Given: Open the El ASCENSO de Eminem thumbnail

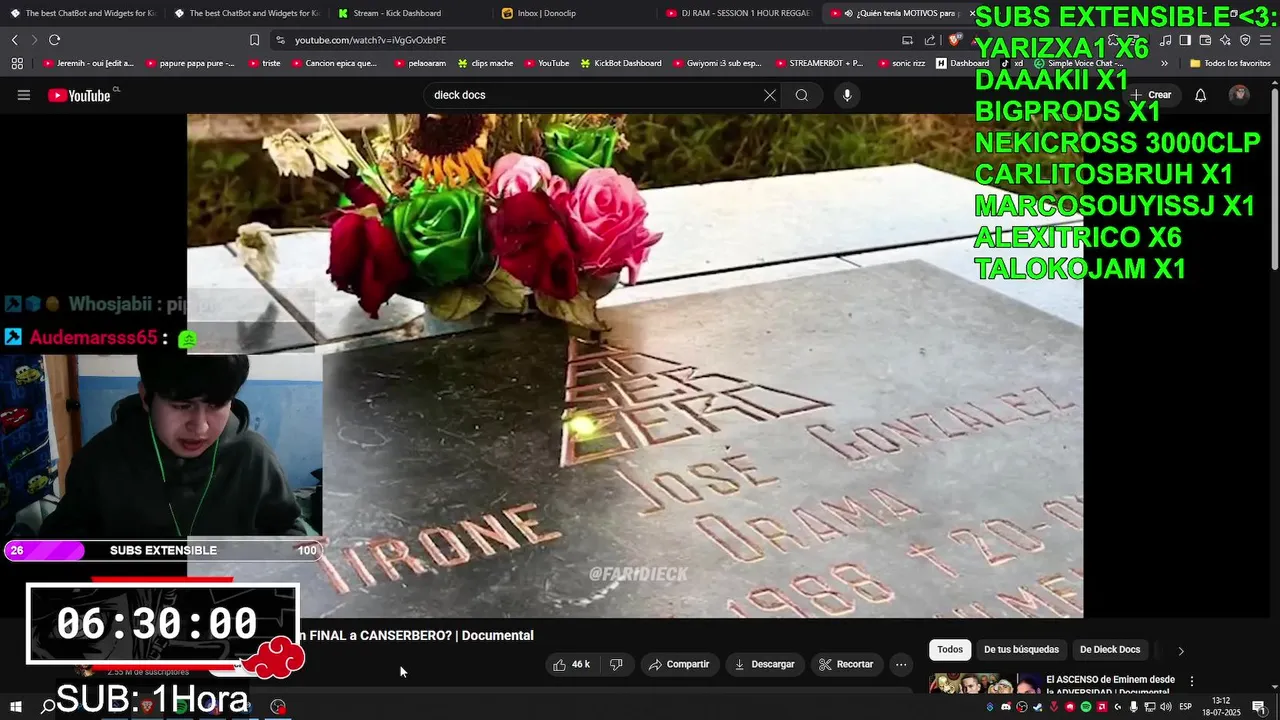Looking at the screenshot, I should [x=984, y=684].
